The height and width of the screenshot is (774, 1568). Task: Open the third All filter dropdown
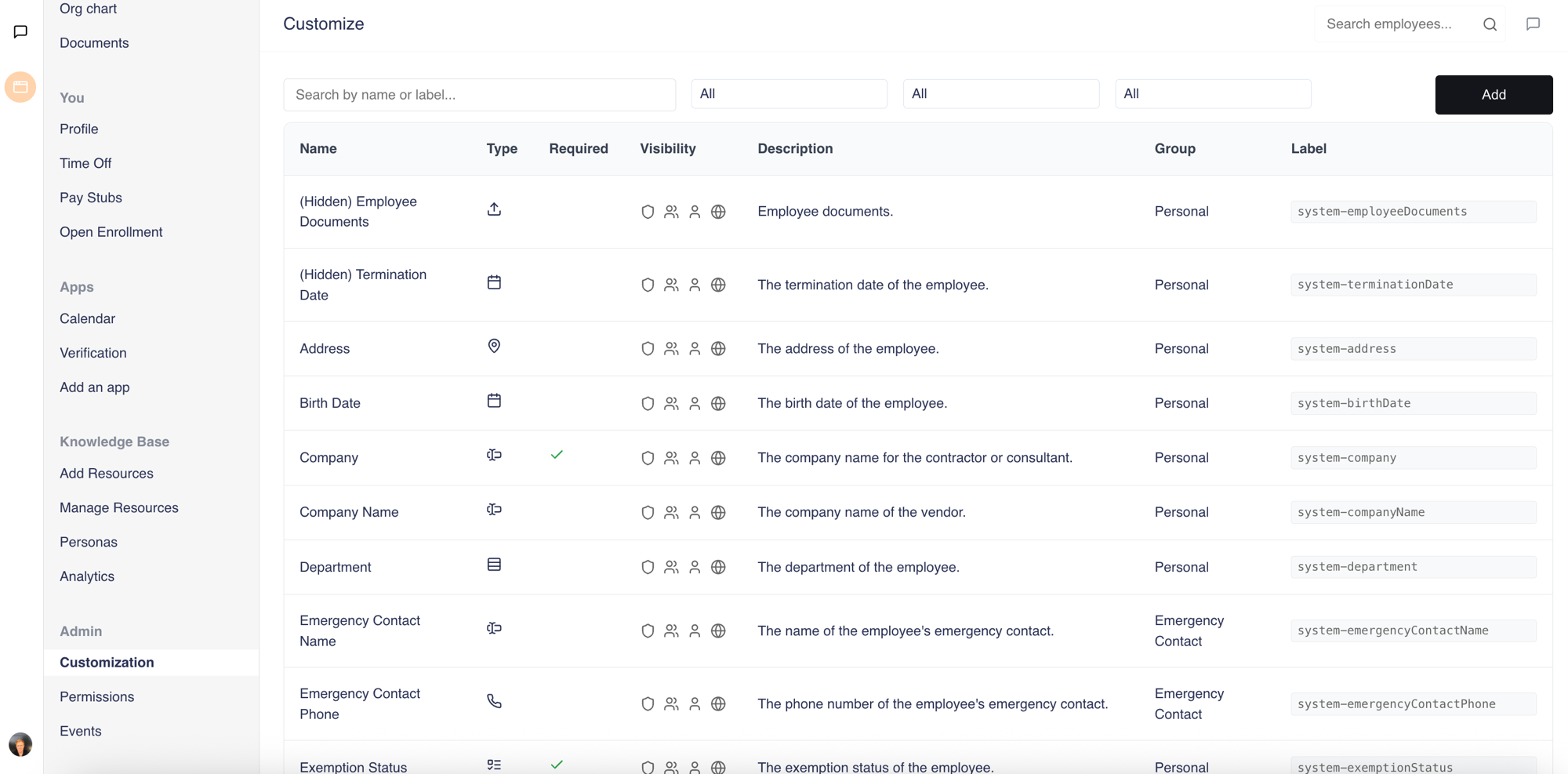pyautogui.click(x=1213, y=94)
